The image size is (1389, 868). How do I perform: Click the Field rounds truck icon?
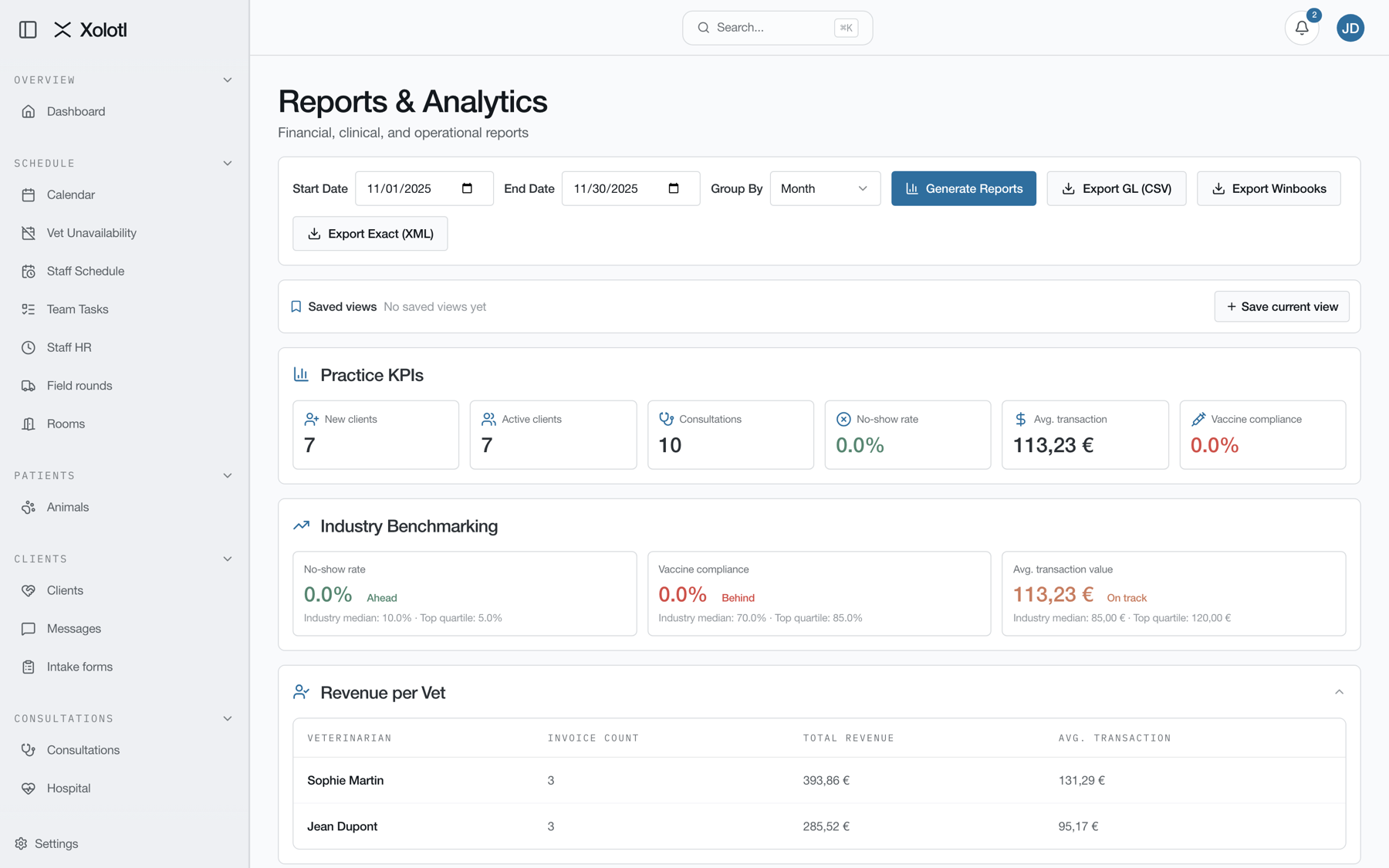click(x=29, y=386)
